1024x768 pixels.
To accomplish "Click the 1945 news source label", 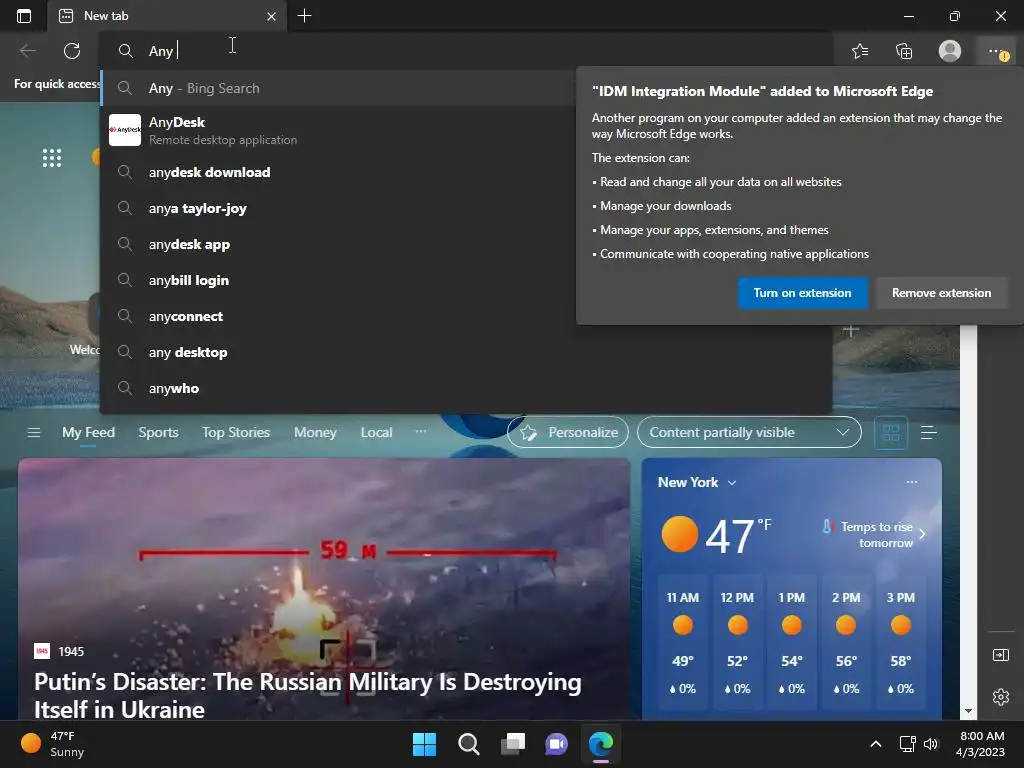I will point(71,652).
